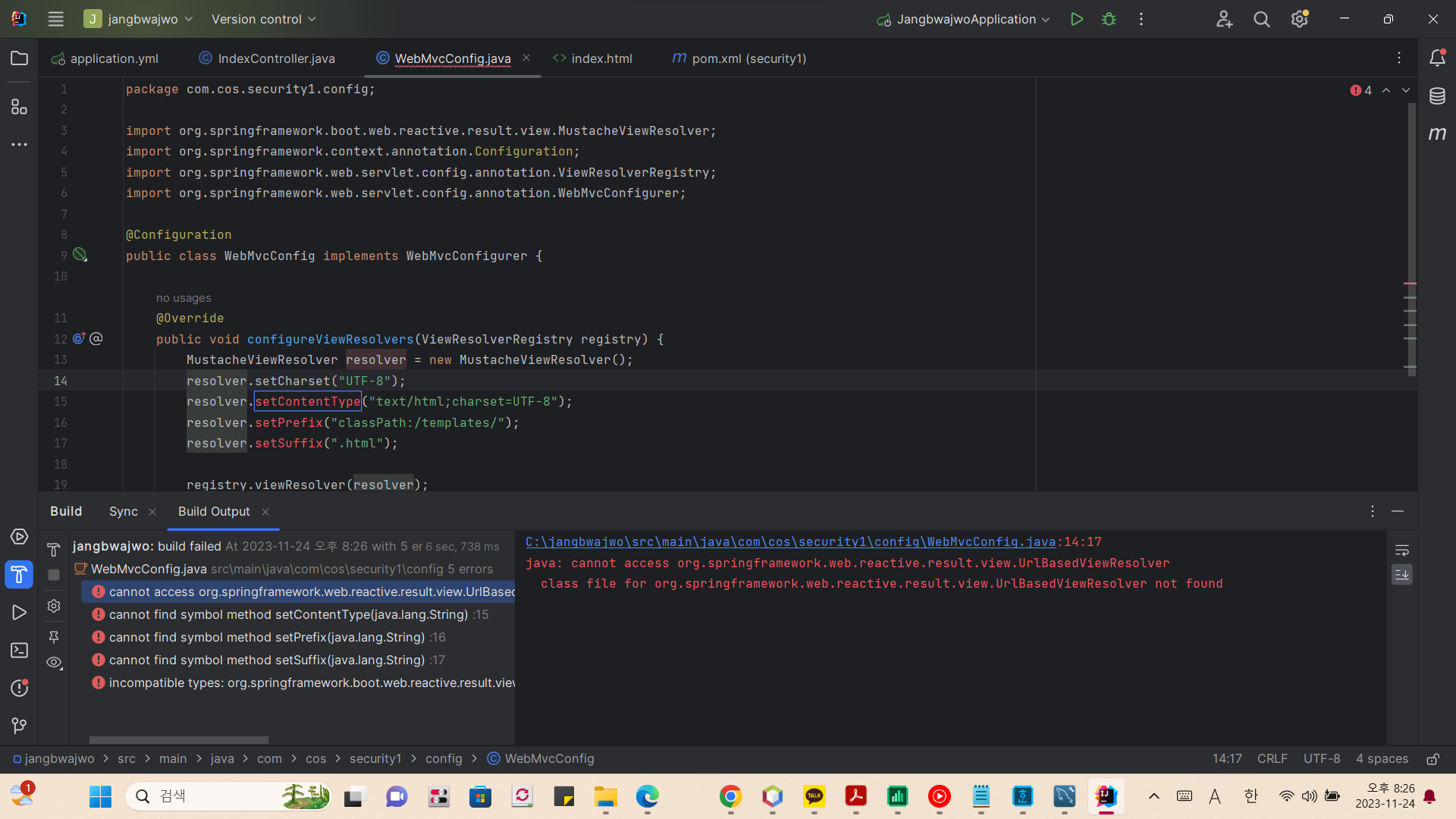
Task: Select the Build tool window hammer
Action: coord(20,575)
